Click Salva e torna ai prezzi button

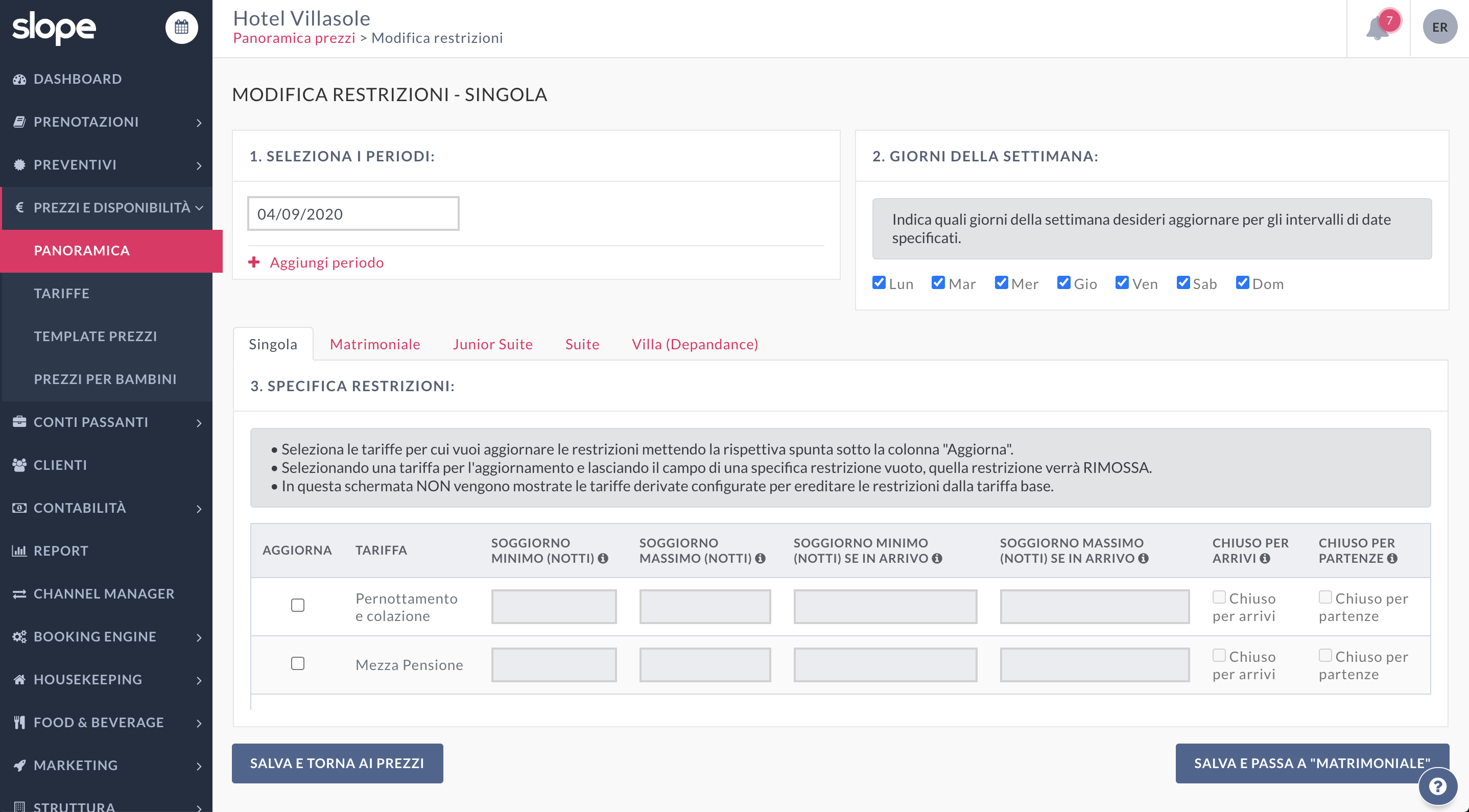click(x=337, y=763)
